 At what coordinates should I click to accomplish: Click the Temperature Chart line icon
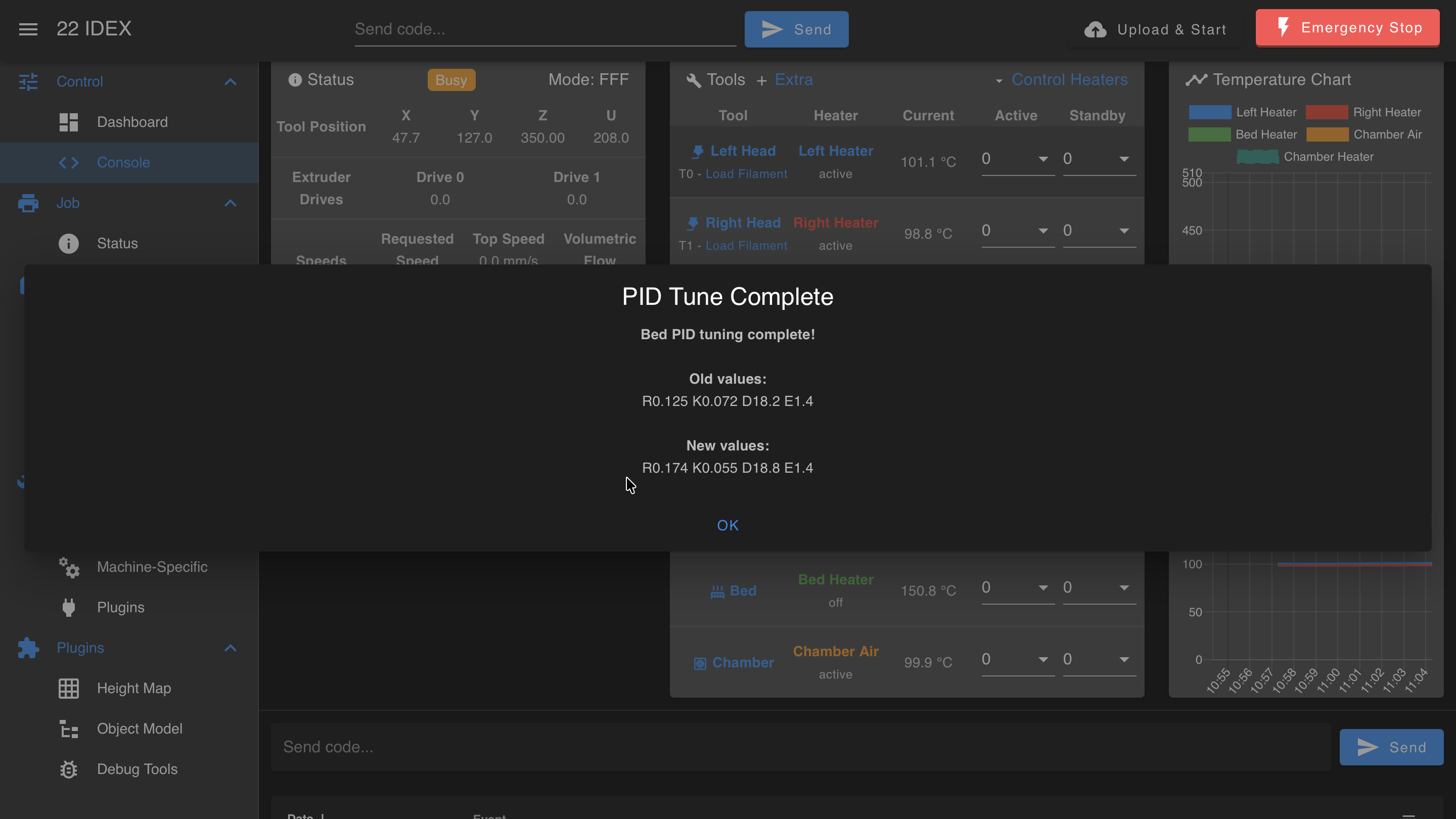(1196, 80)
